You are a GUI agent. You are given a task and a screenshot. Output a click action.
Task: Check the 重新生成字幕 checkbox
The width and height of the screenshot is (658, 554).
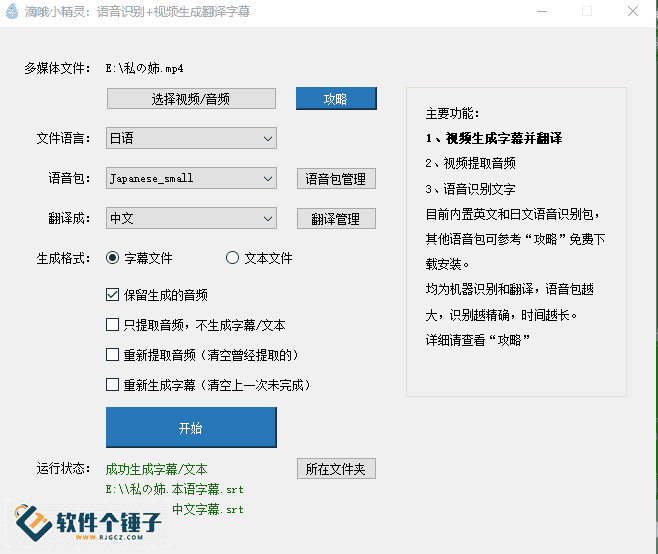pyautogui.click(x=113, y=385)
